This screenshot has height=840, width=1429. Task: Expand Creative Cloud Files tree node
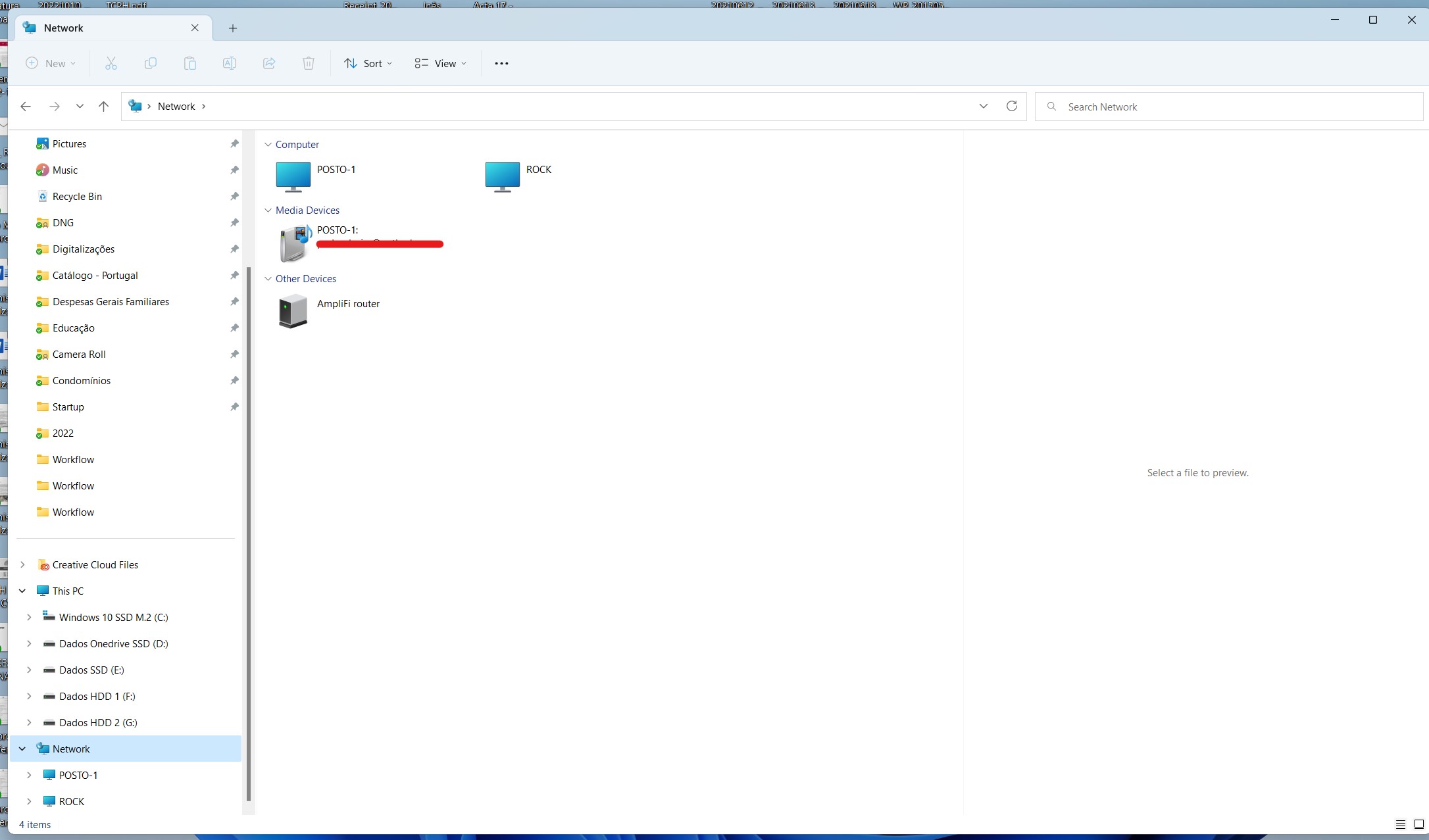click(22, 564)
